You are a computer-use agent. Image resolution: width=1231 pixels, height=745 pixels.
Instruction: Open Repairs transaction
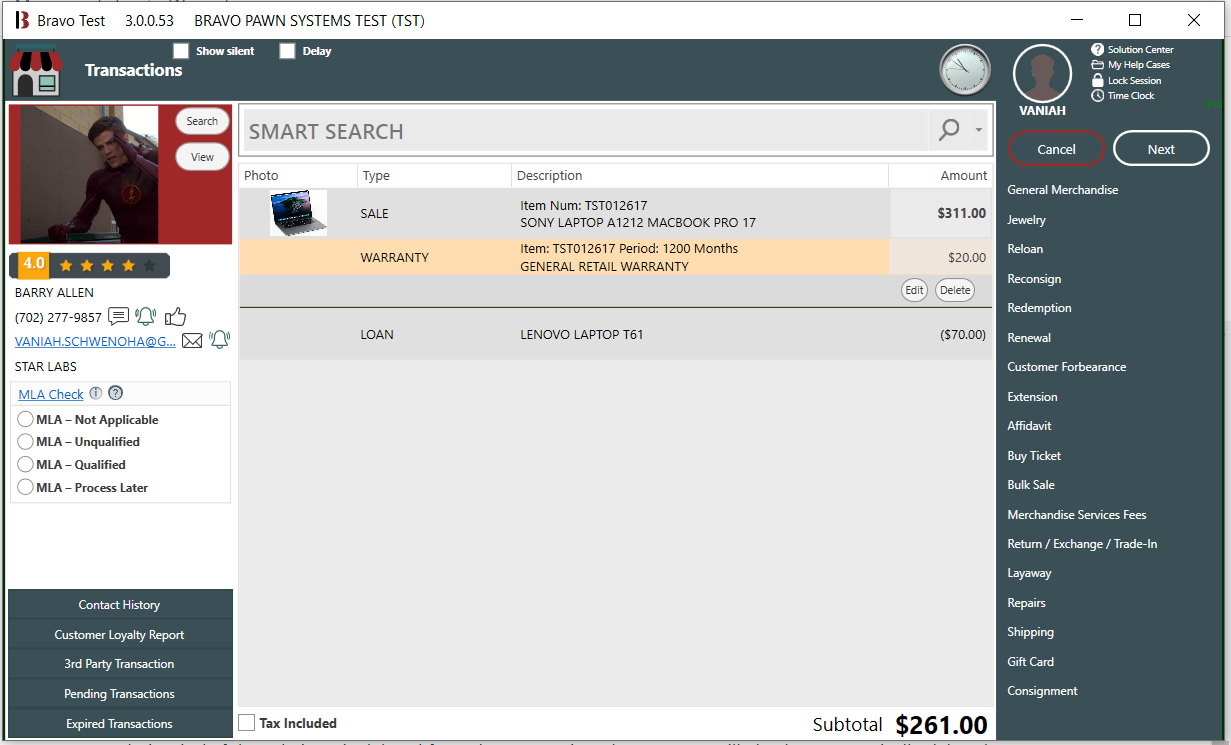1026,603
